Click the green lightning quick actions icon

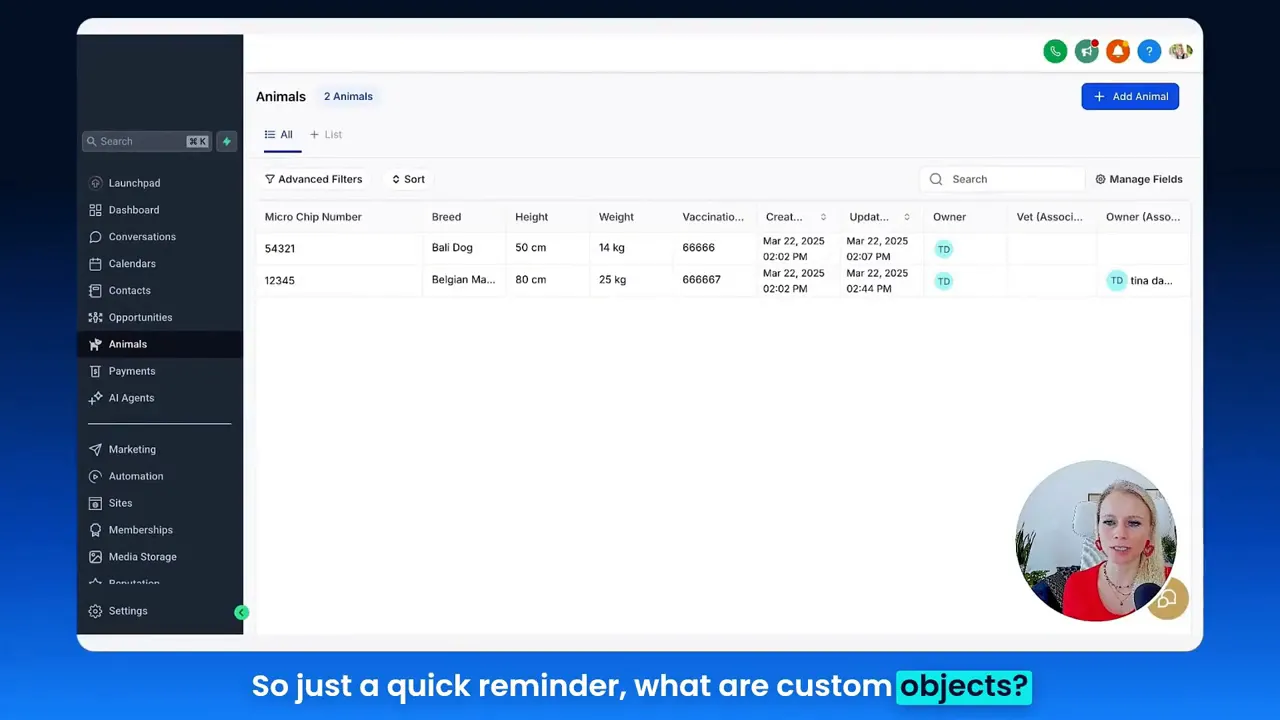227,141
